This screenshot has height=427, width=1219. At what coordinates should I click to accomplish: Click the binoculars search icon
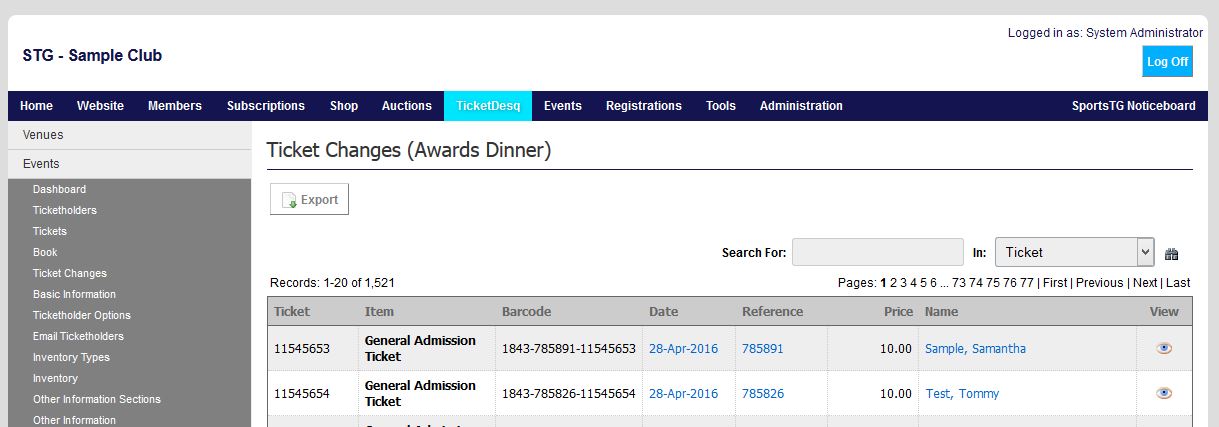[x=1172, y=254]
